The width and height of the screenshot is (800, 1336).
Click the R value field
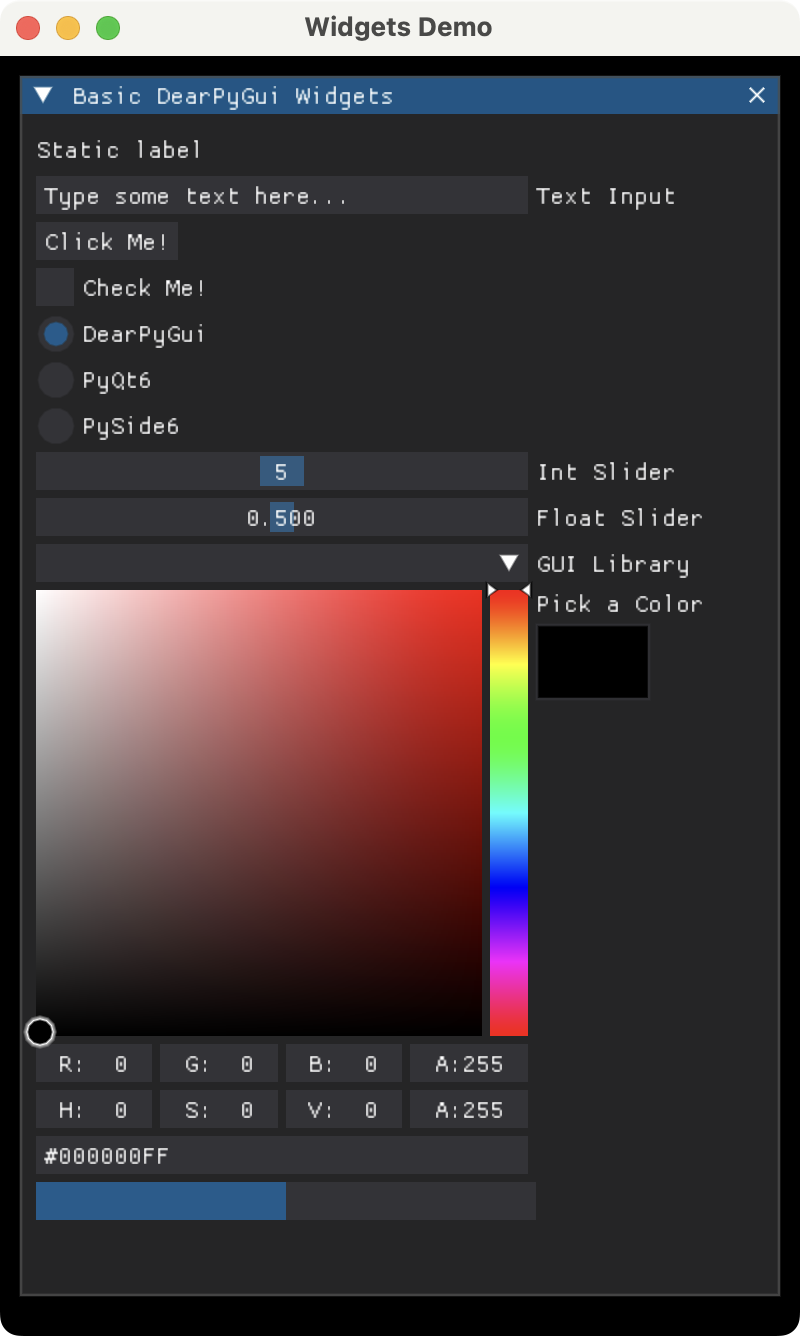pyautogui.click(x=93, y=1063)
